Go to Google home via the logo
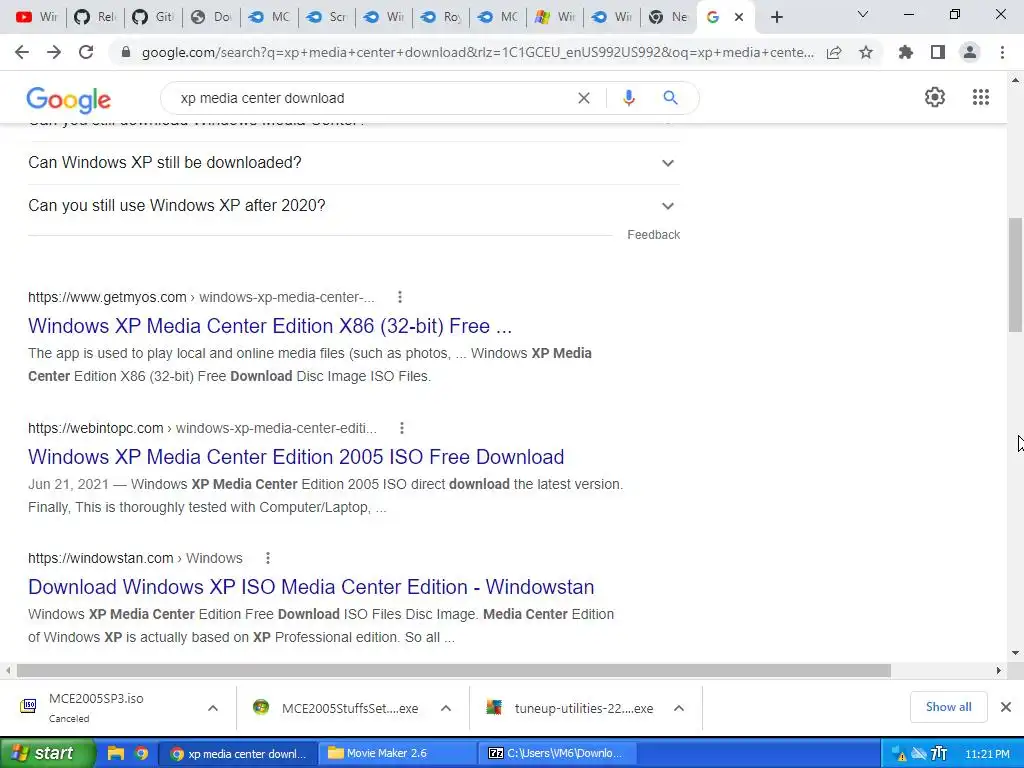Screen dimensions: 1024x768 [x=69, y=99]
